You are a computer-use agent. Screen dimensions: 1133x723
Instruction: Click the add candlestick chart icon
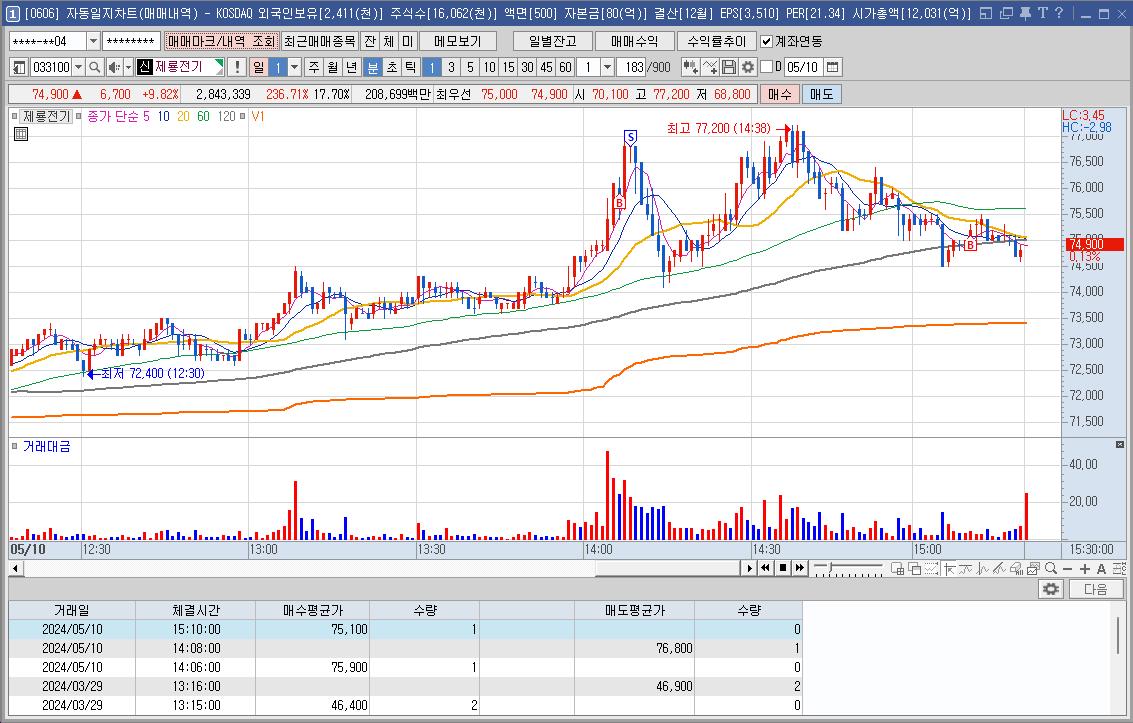click(x=690, y=67)
